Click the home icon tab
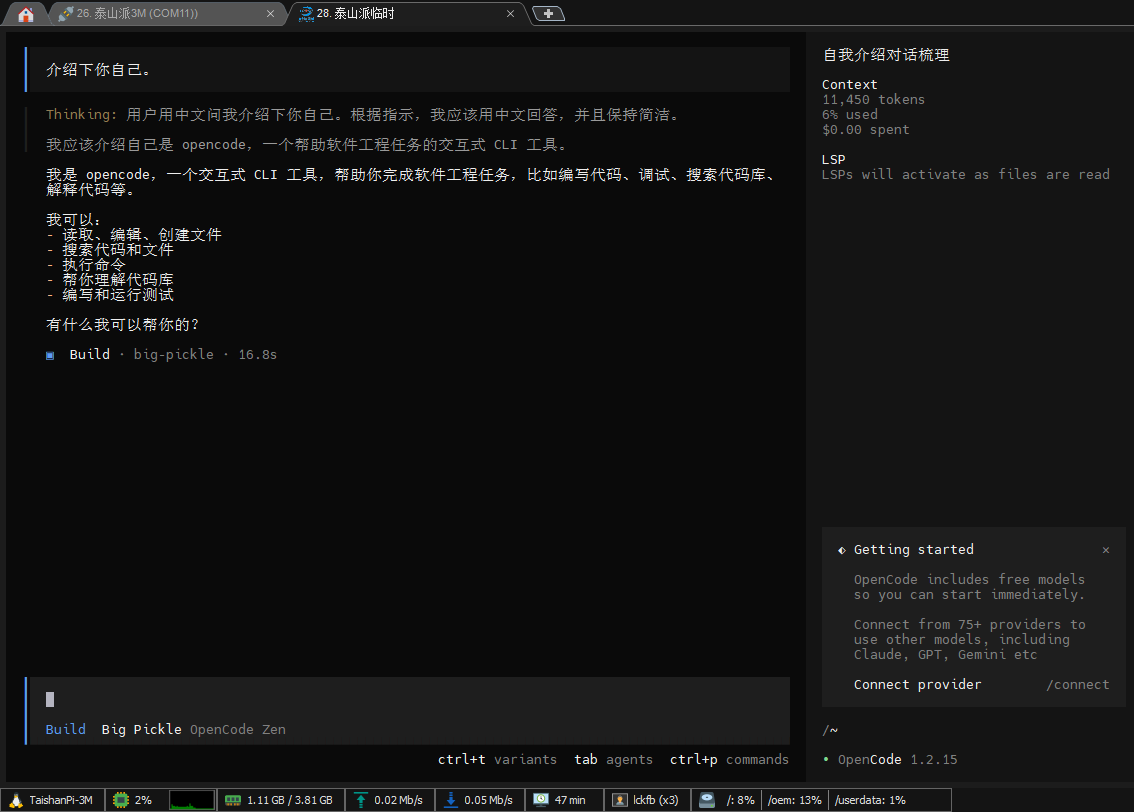 [x=25, y=14]
